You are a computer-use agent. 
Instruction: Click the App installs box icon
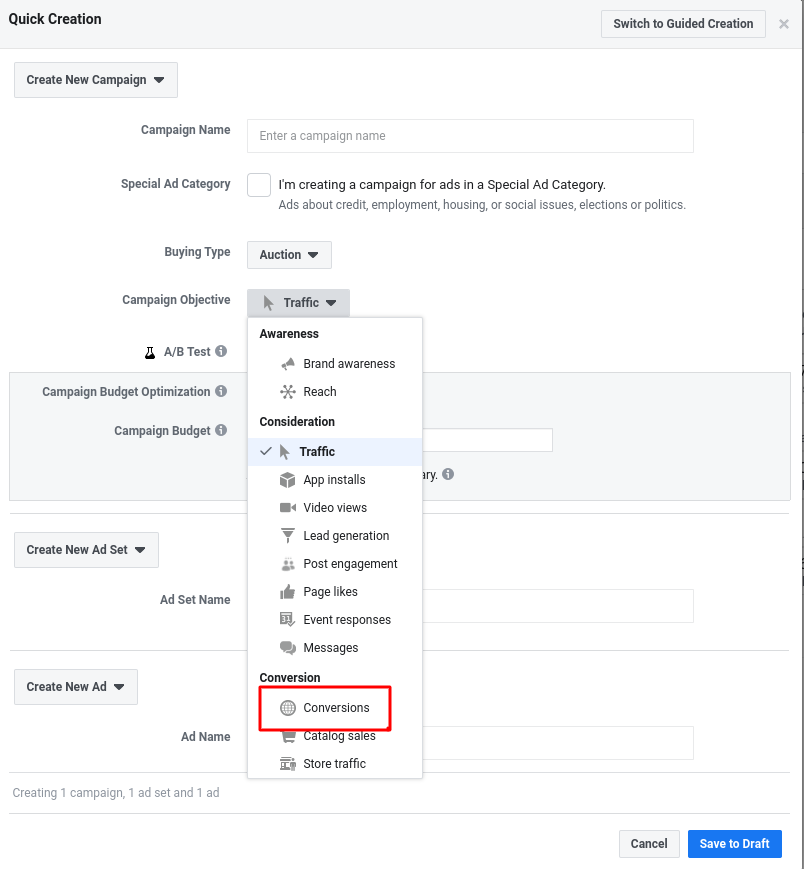[288, 480]
